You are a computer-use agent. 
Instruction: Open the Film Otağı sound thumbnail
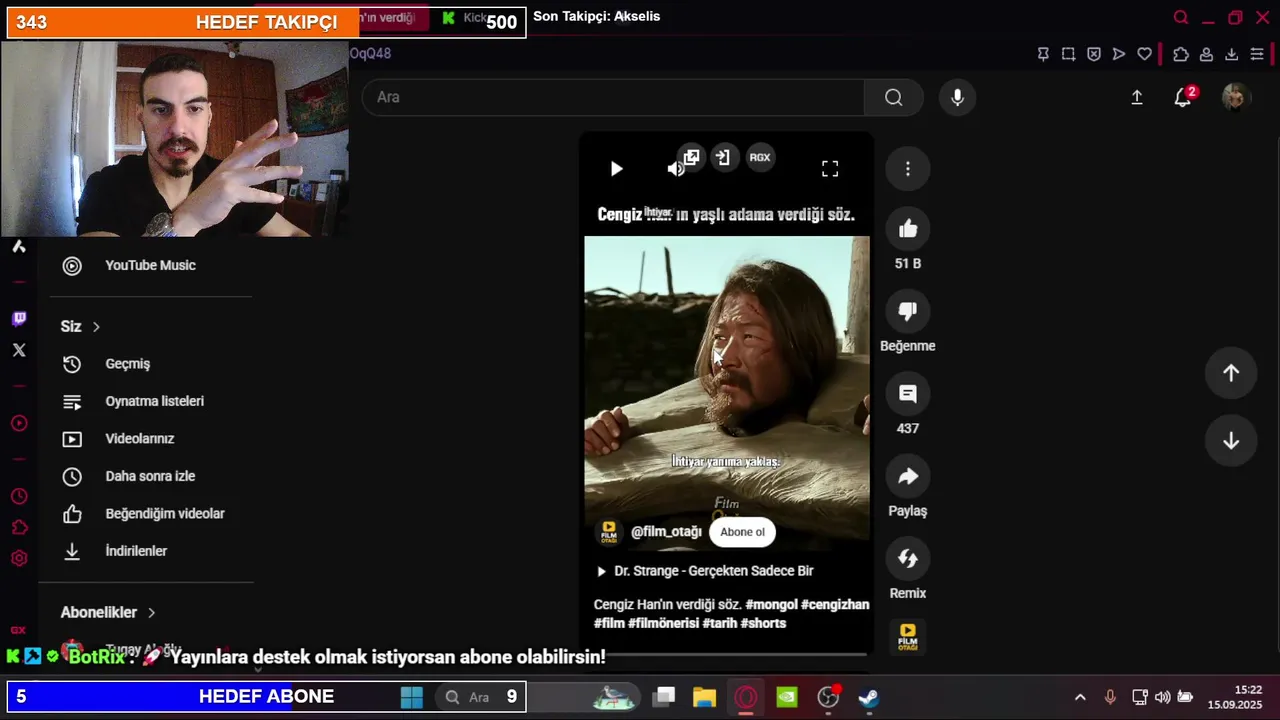click(908, 637)
